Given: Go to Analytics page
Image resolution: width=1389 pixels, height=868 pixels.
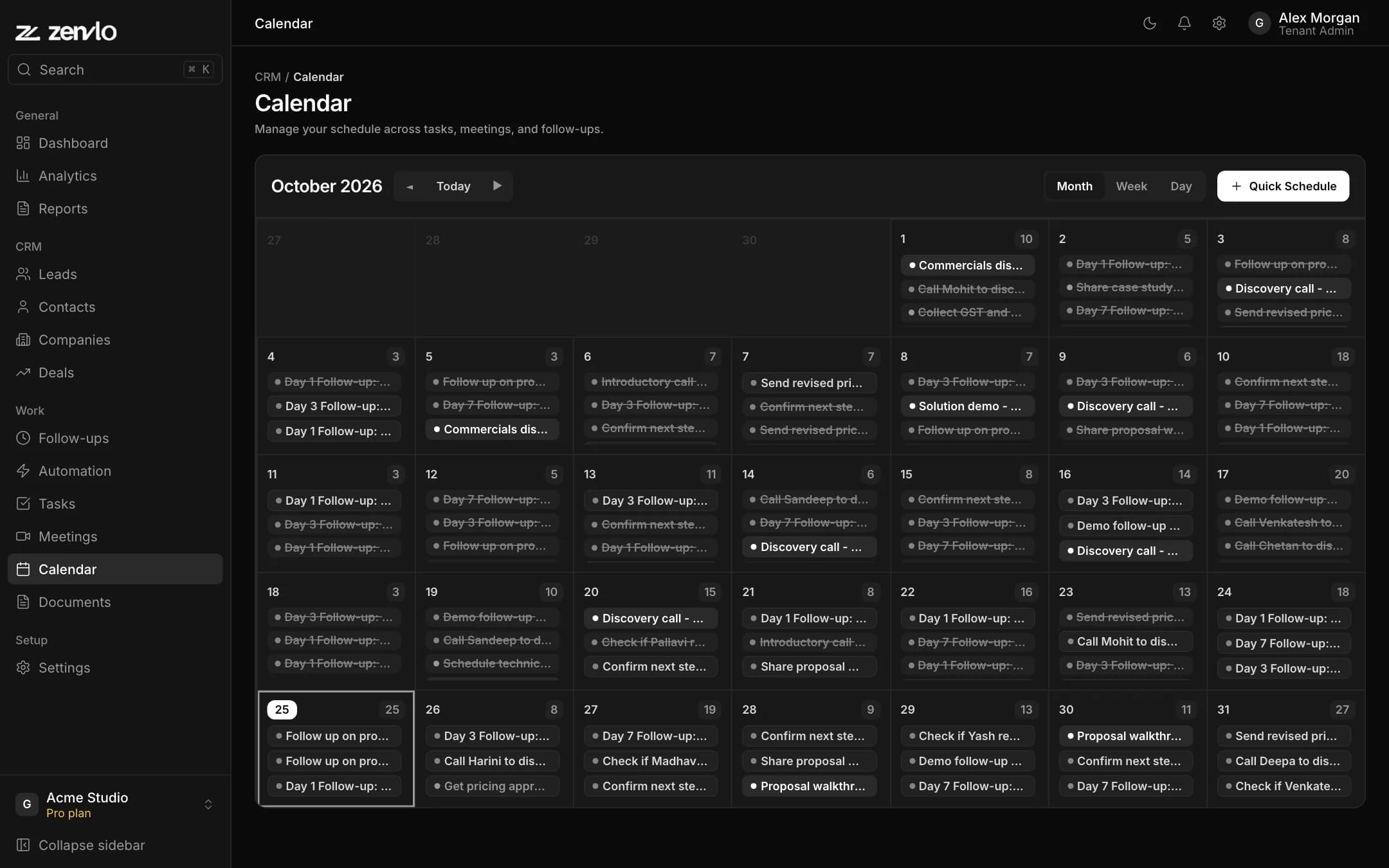Looking at the screenshot, I should click(115, 176).
